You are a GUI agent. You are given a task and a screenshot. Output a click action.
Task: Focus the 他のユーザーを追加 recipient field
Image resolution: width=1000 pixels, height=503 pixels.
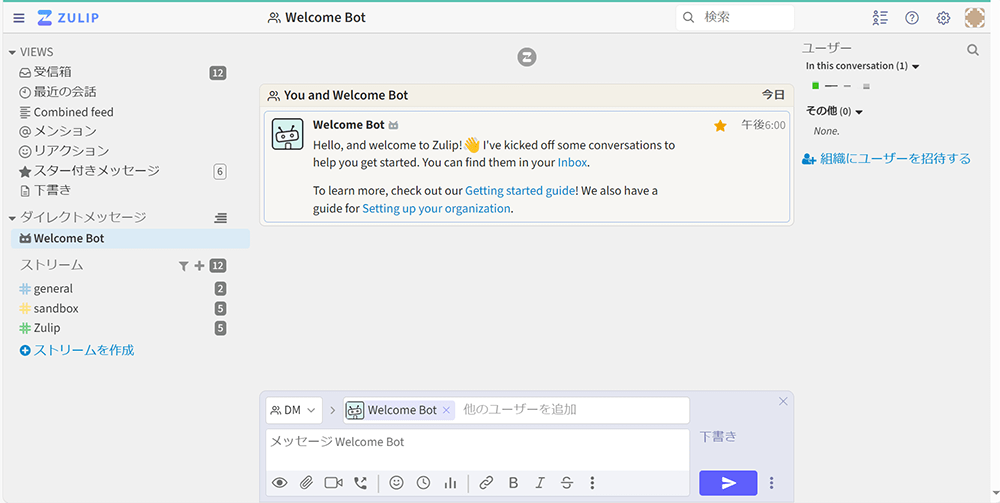point(571,410)
